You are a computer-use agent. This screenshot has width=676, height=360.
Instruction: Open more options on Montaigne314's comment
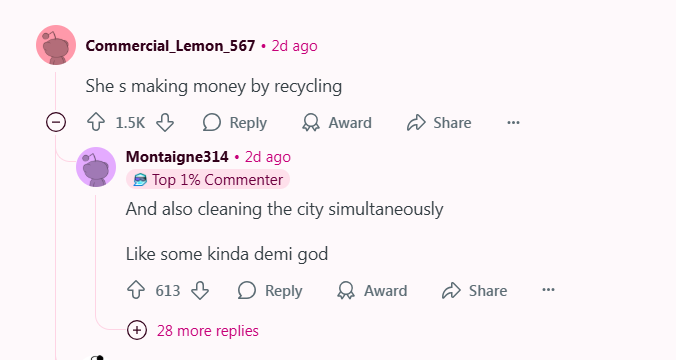pyautogui.click(x=548, y=290)
